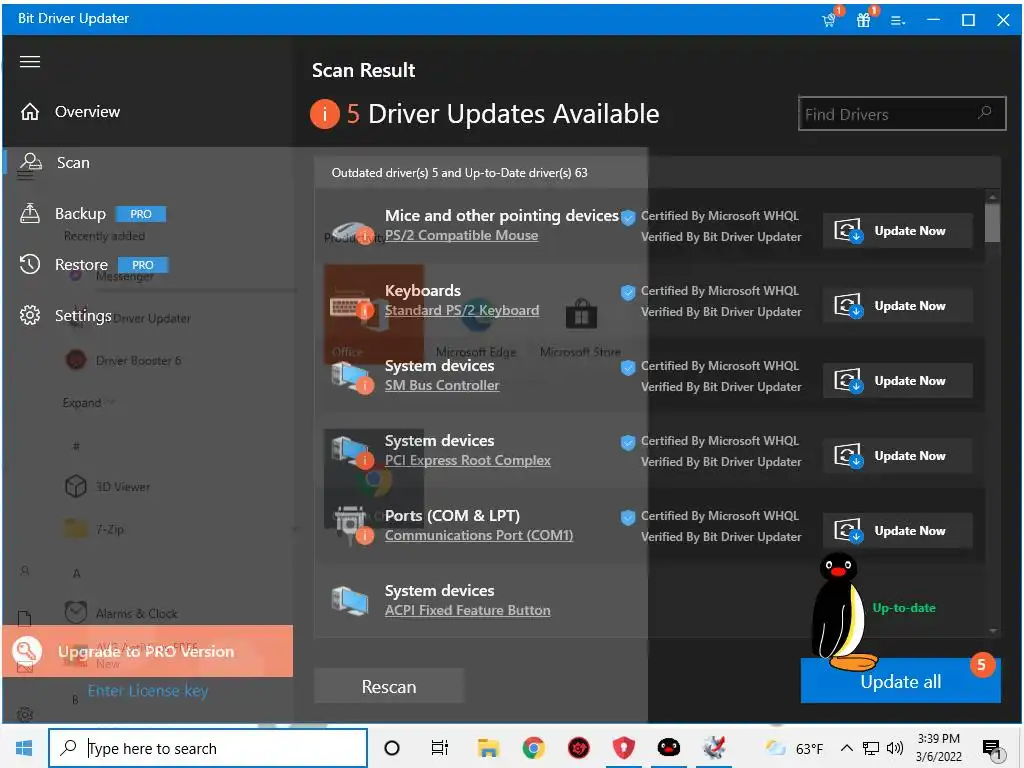Update the SM Bus Controller driver now

897,381
